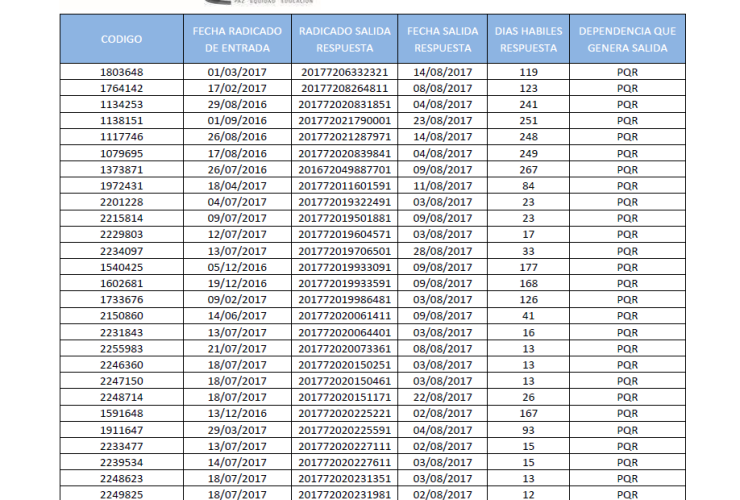Select code cell 2215814
Screen dimensions: 740x500
click(121, 218)
